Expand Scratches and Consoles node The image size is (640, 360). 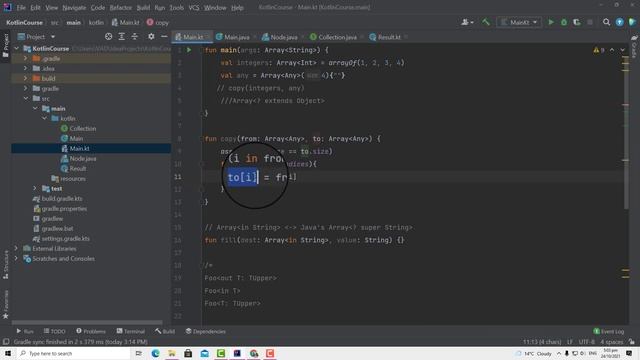click(16, 259)
